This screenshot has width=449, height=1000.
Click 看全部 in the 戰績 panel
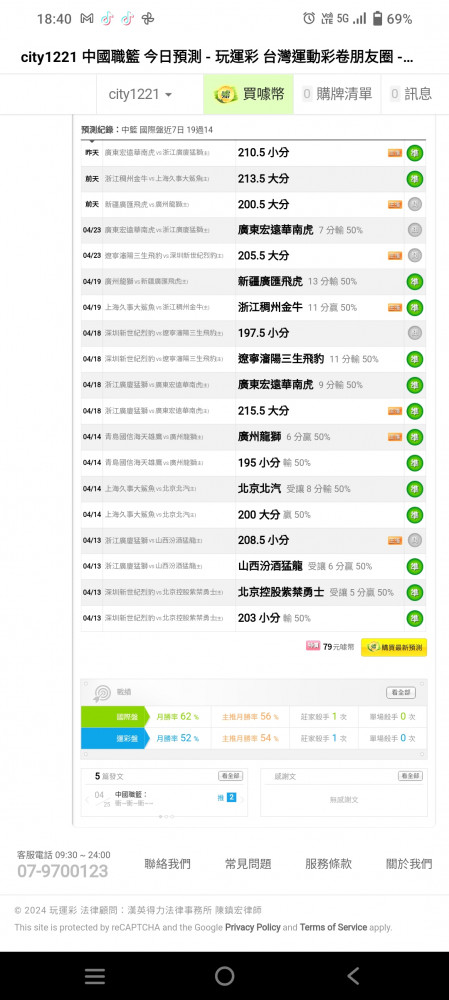click(401, 693)
